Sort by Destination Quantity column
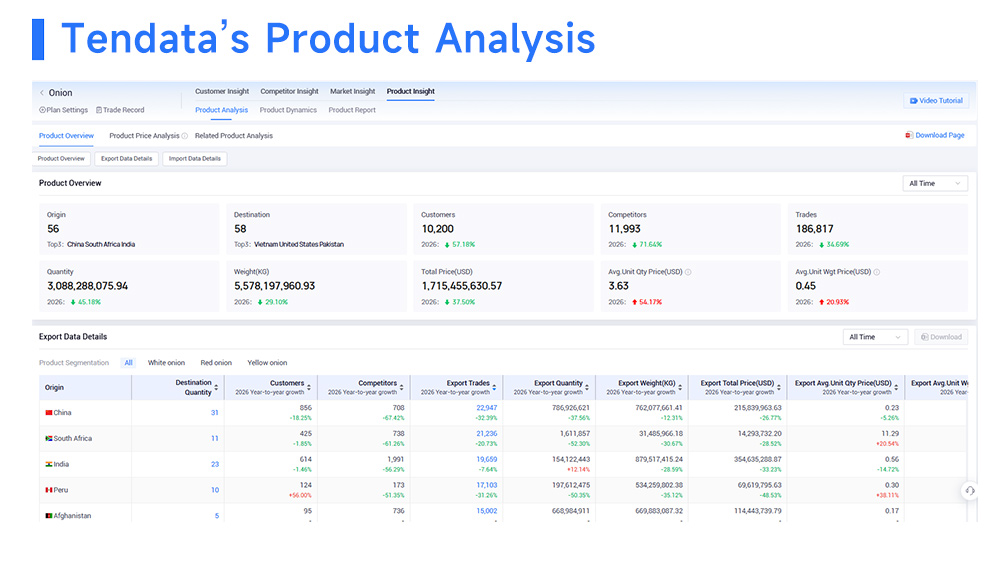The height and width of the screenshot is (567, 996). pyautogui.click(x=216, y=387)
